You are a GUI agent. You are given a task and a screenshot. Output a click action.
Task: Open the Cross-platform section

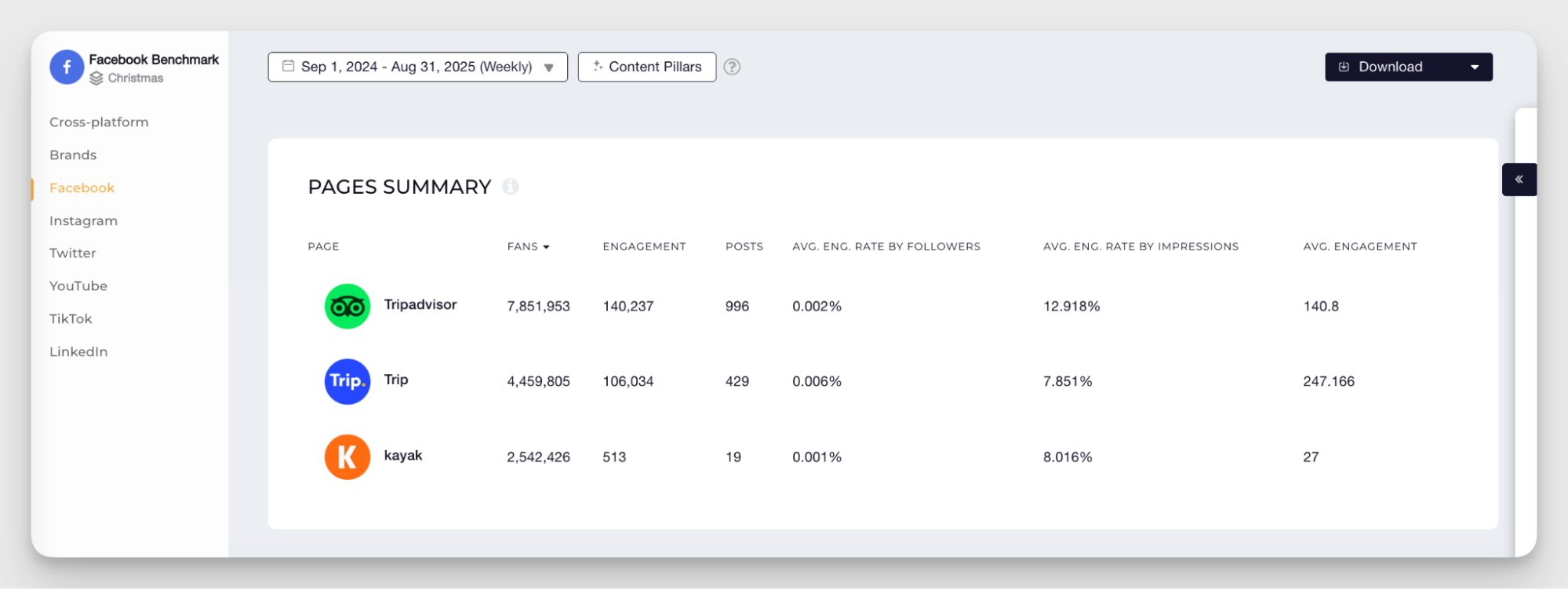pyautogui.click(x=99, y=122)
